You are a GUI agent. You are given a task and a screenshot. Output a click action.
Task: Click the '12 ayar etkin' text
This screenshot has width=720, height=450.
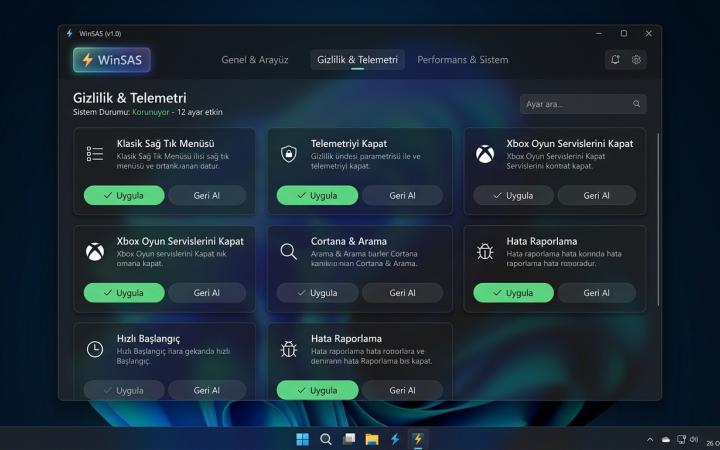point(200,112)
